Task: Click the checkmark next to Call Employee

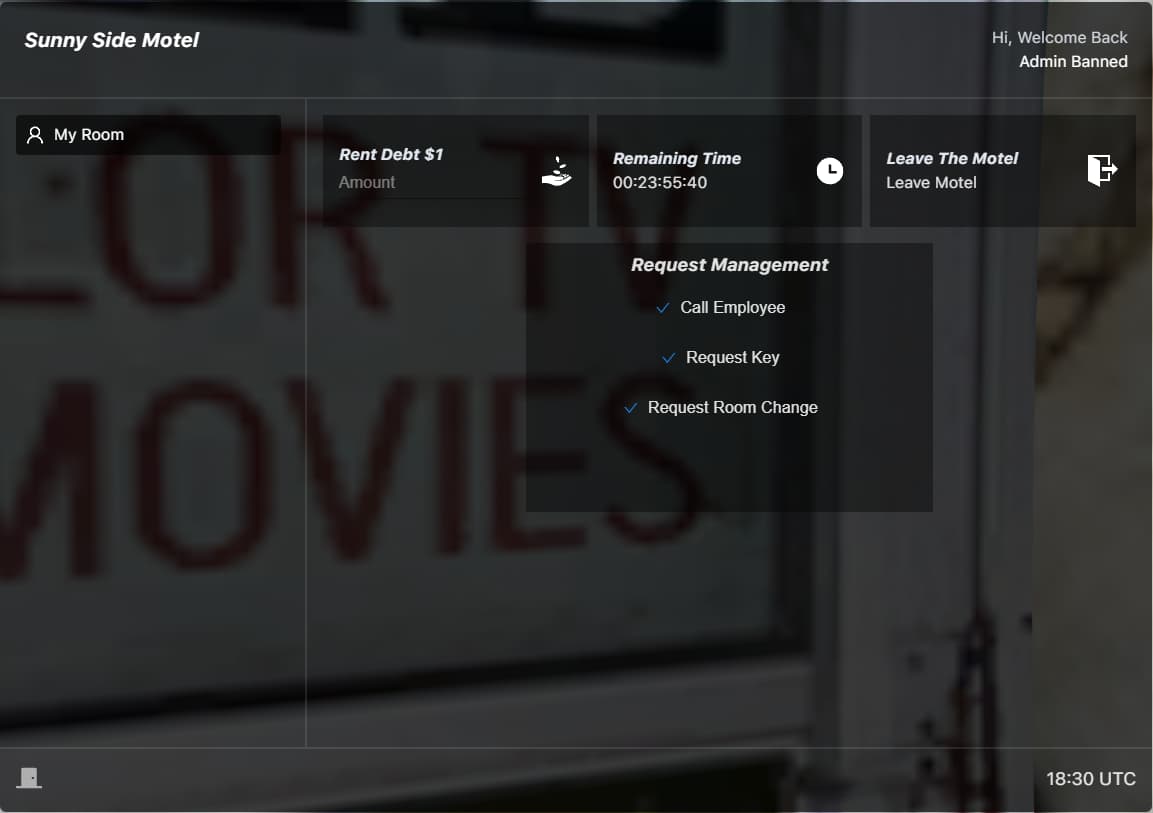Action: (663, 307)
